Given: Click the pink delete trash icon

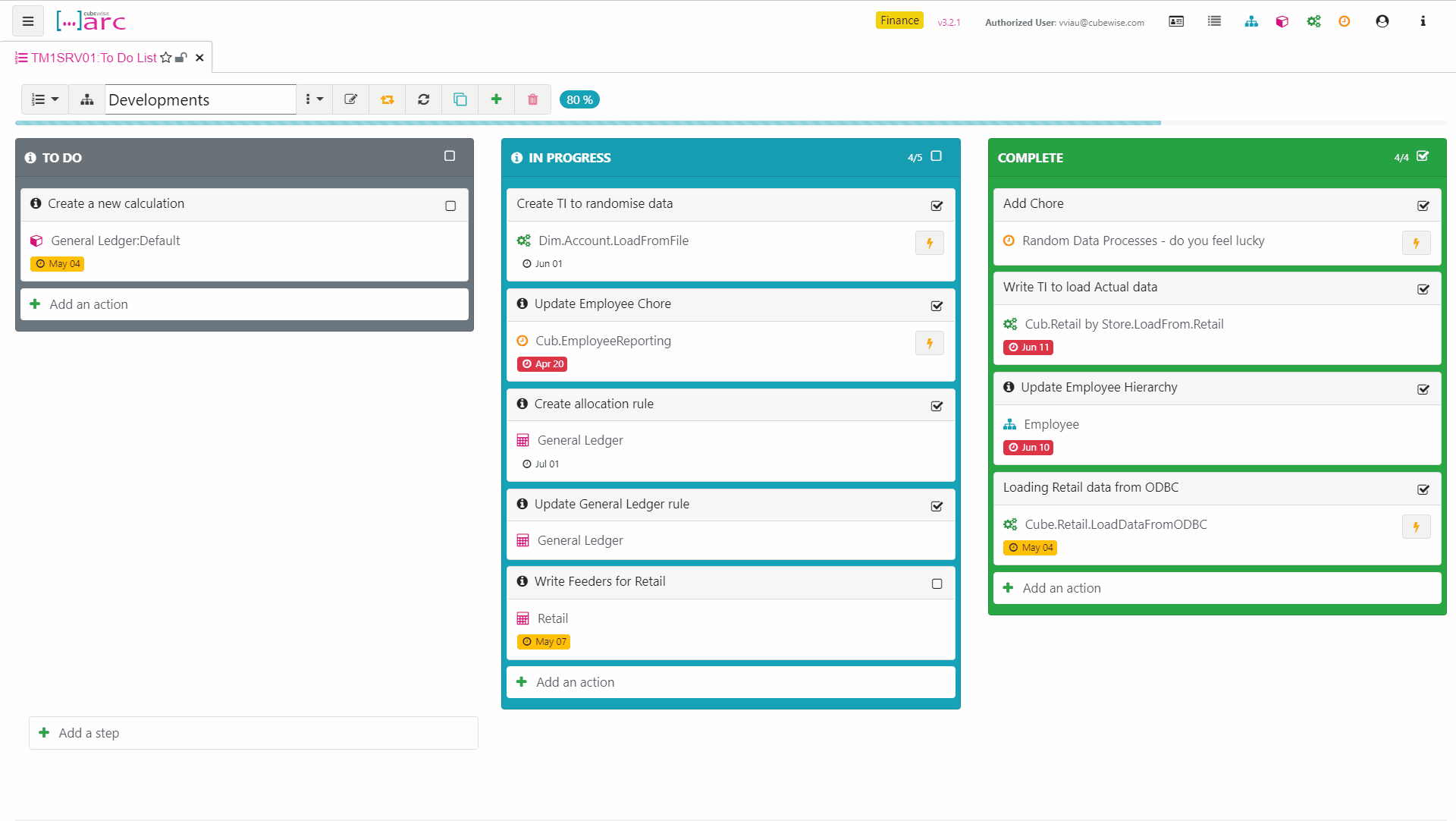Looking at the screenshot, I should 532,99.
